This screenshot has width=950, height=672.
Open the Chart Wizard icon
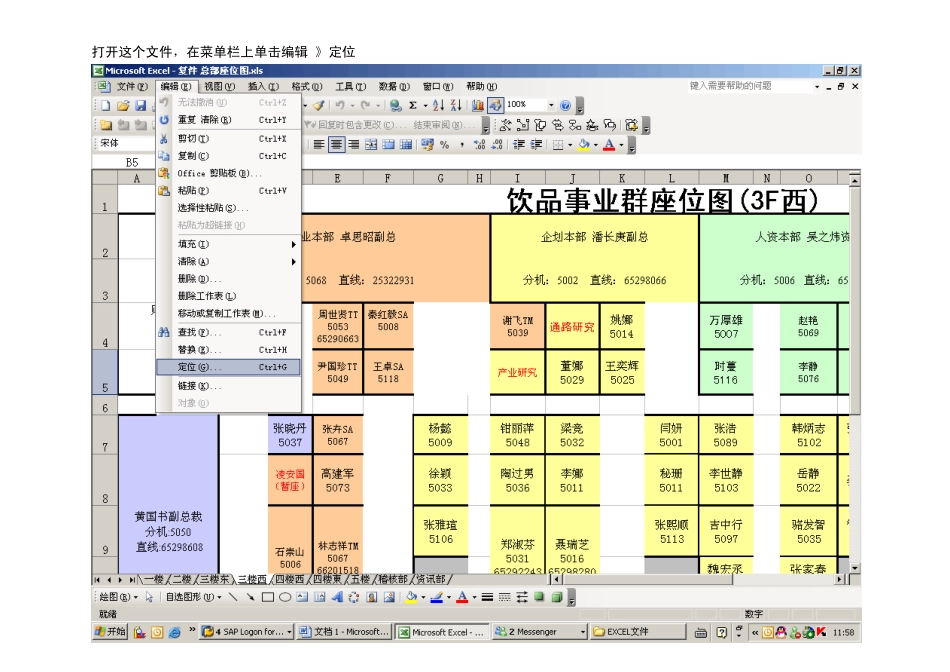[478, 105]
